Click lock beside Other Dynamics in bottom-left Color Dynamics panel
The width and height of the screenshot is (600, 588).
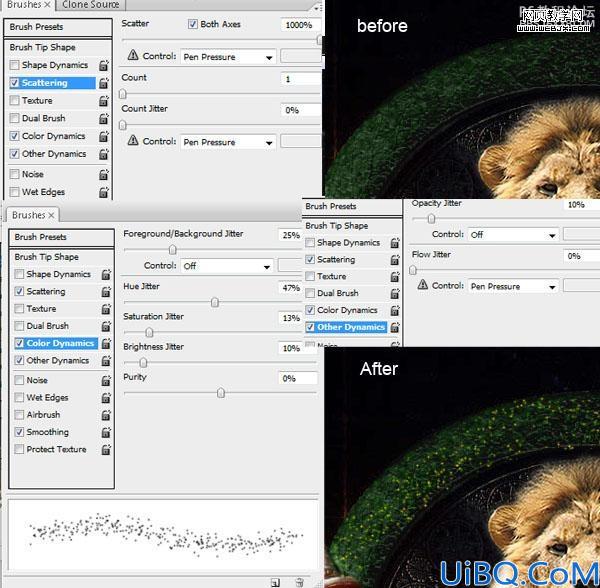point(106,361)
